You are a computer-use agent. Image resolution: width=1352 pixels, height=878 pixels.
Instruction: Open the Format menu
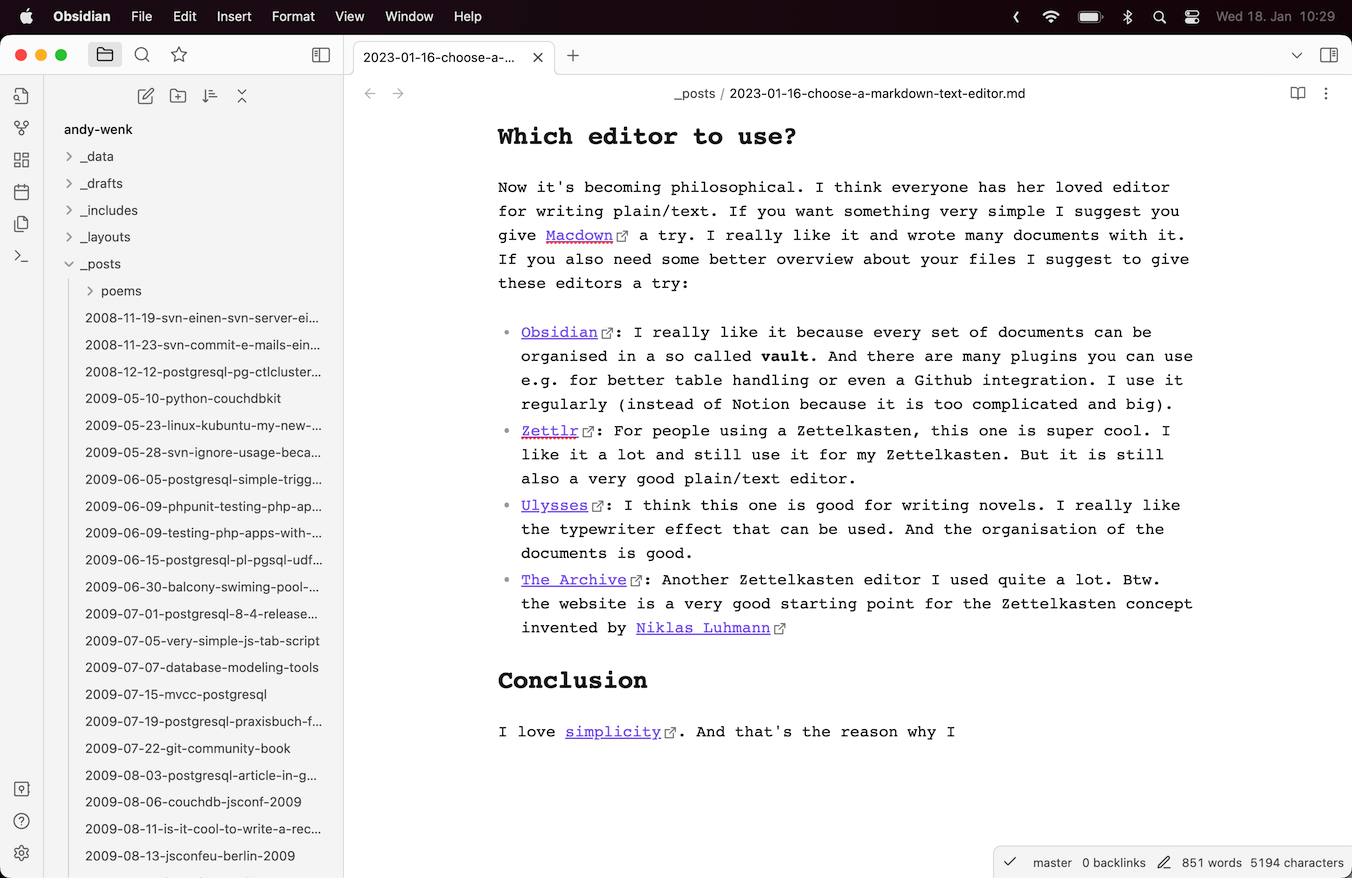pos(293,16)
